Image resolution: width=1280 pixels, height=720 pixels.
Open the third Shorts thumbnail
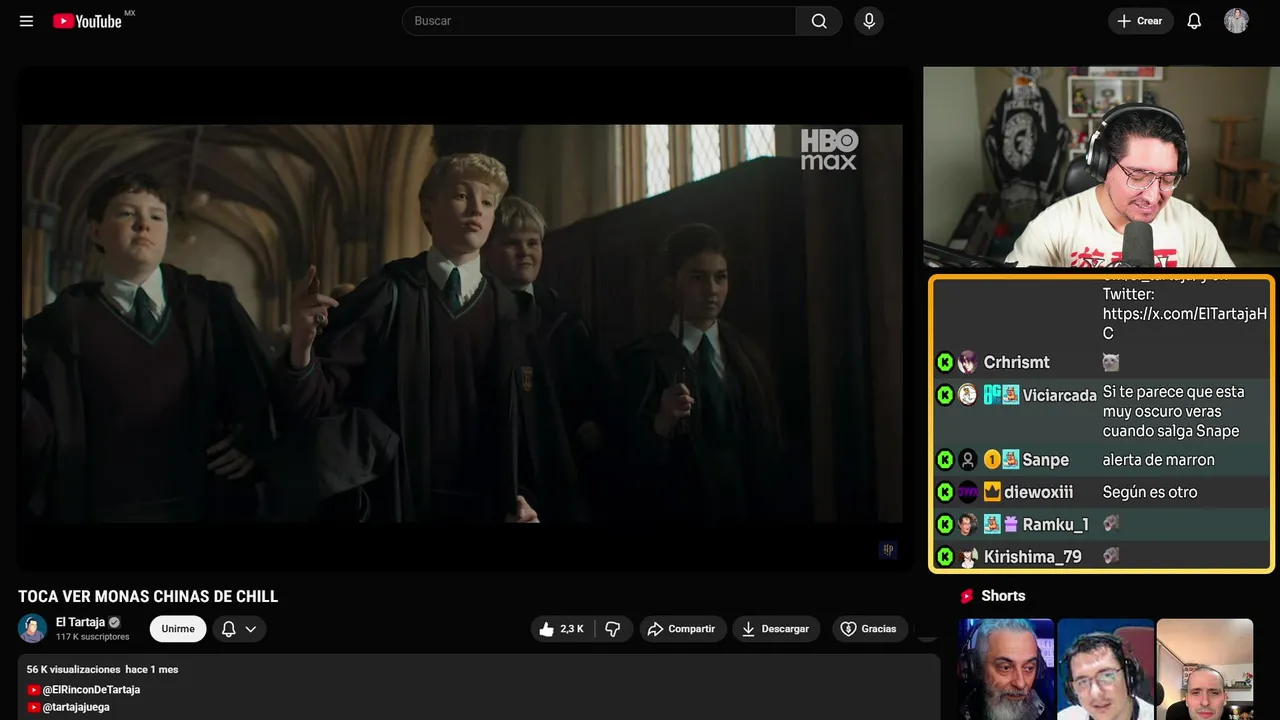(1204, 669)
